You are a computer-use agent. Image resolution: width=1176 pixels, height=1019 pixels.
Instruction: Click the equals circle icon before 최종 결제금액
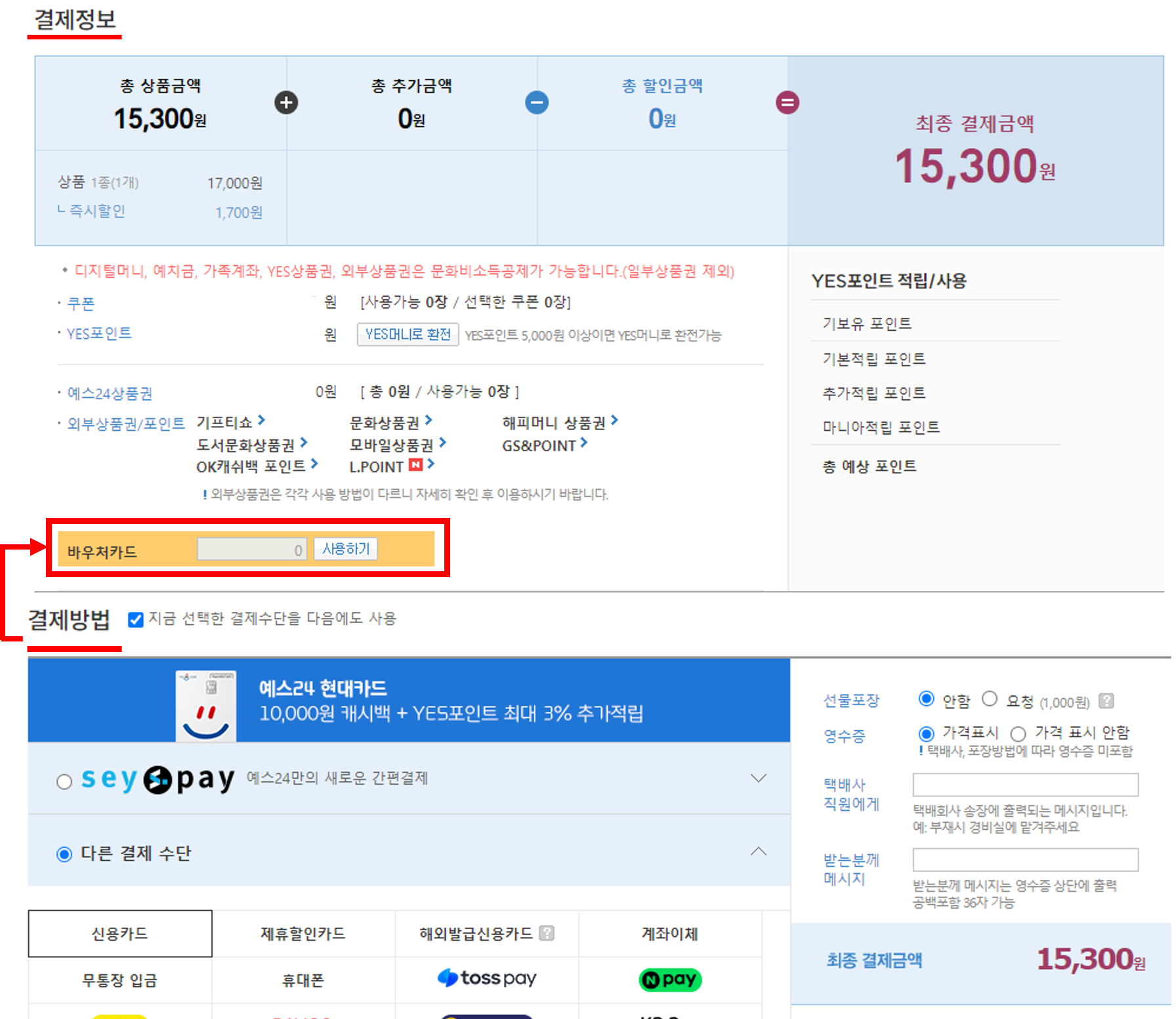click(x=787, y=102)
